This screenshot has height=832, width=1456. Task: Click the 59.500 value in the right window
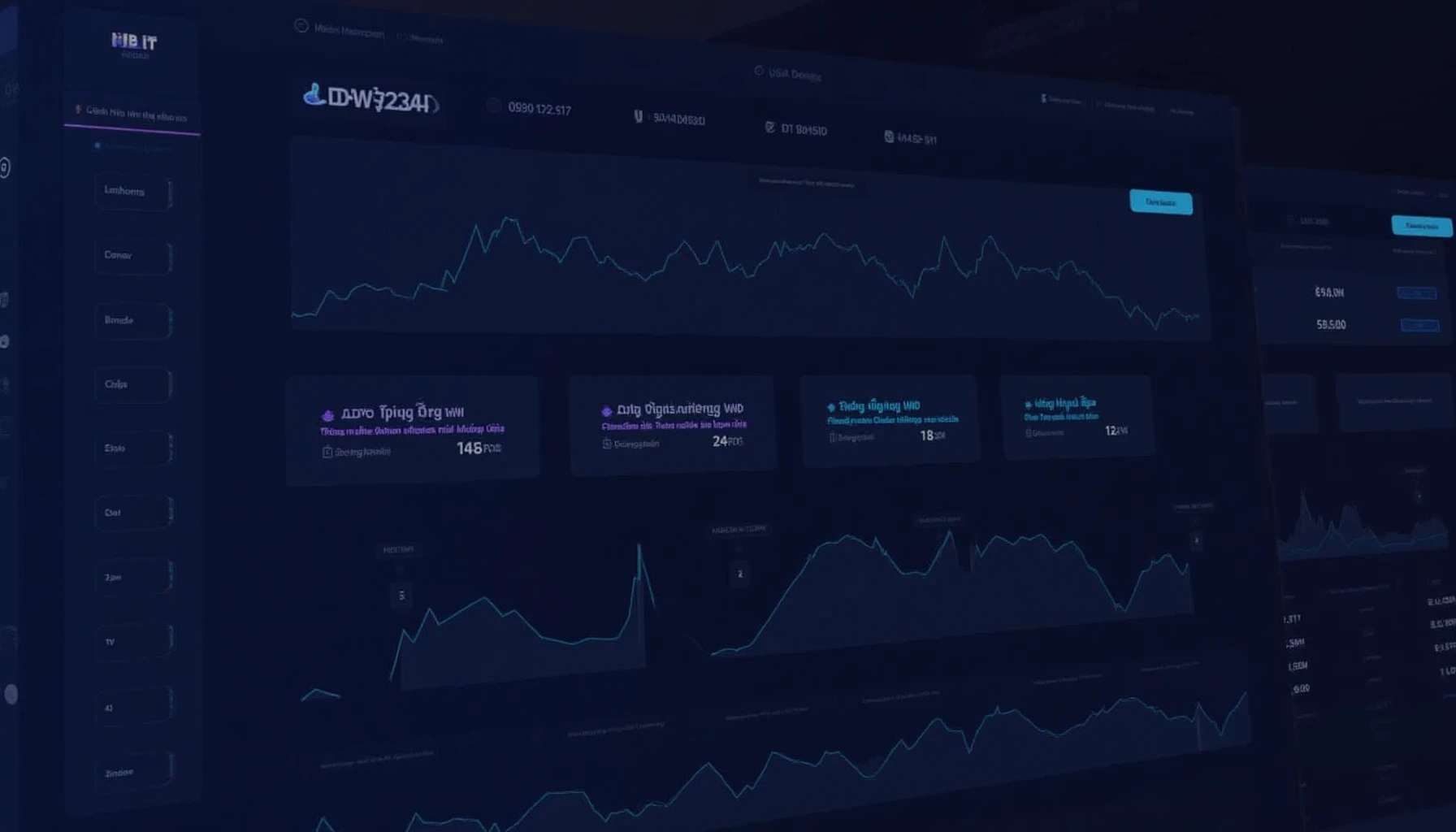pos(1331,324)
